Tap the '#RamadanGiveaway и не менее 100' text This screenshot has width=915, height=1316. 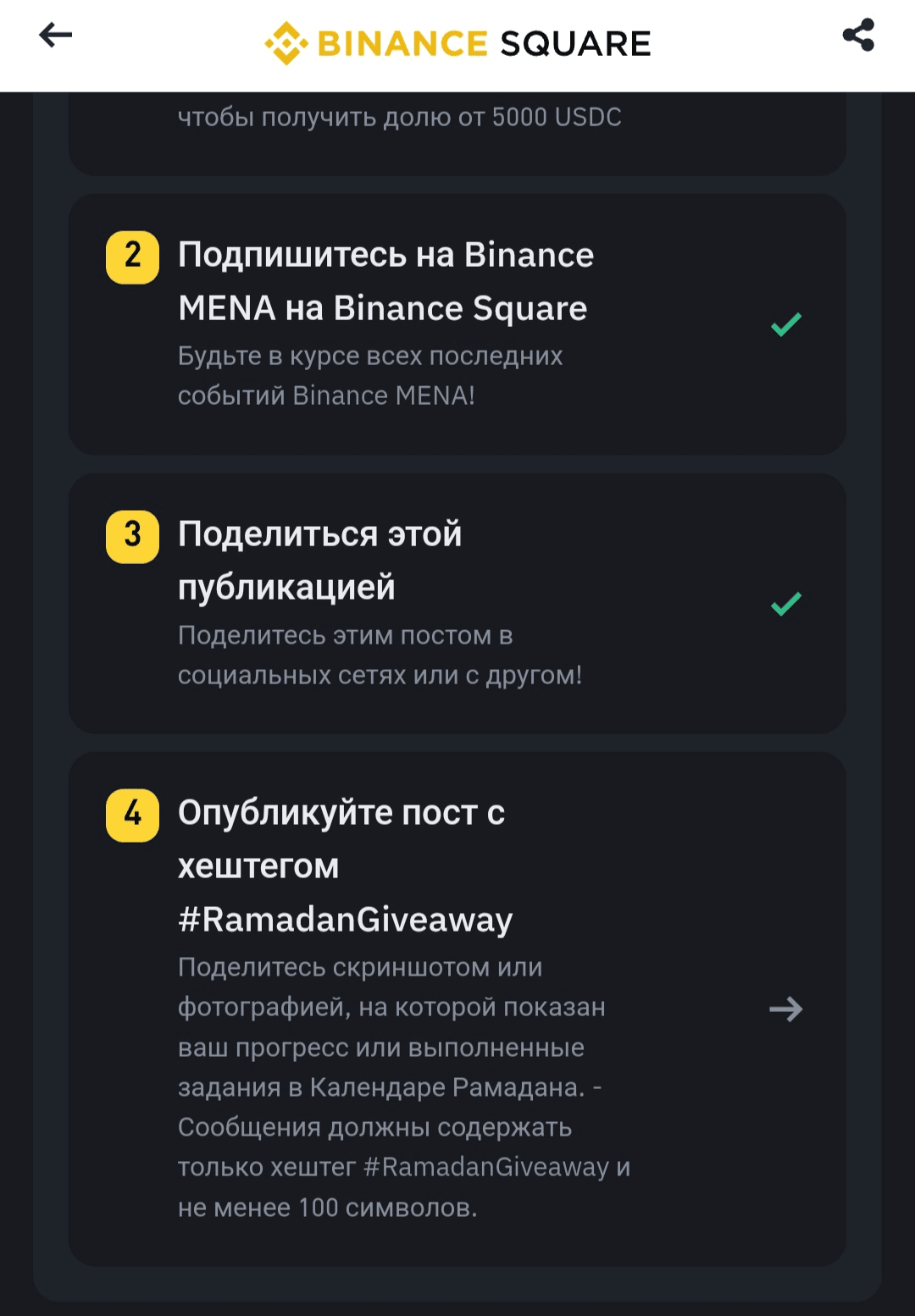pos(404,1187)
